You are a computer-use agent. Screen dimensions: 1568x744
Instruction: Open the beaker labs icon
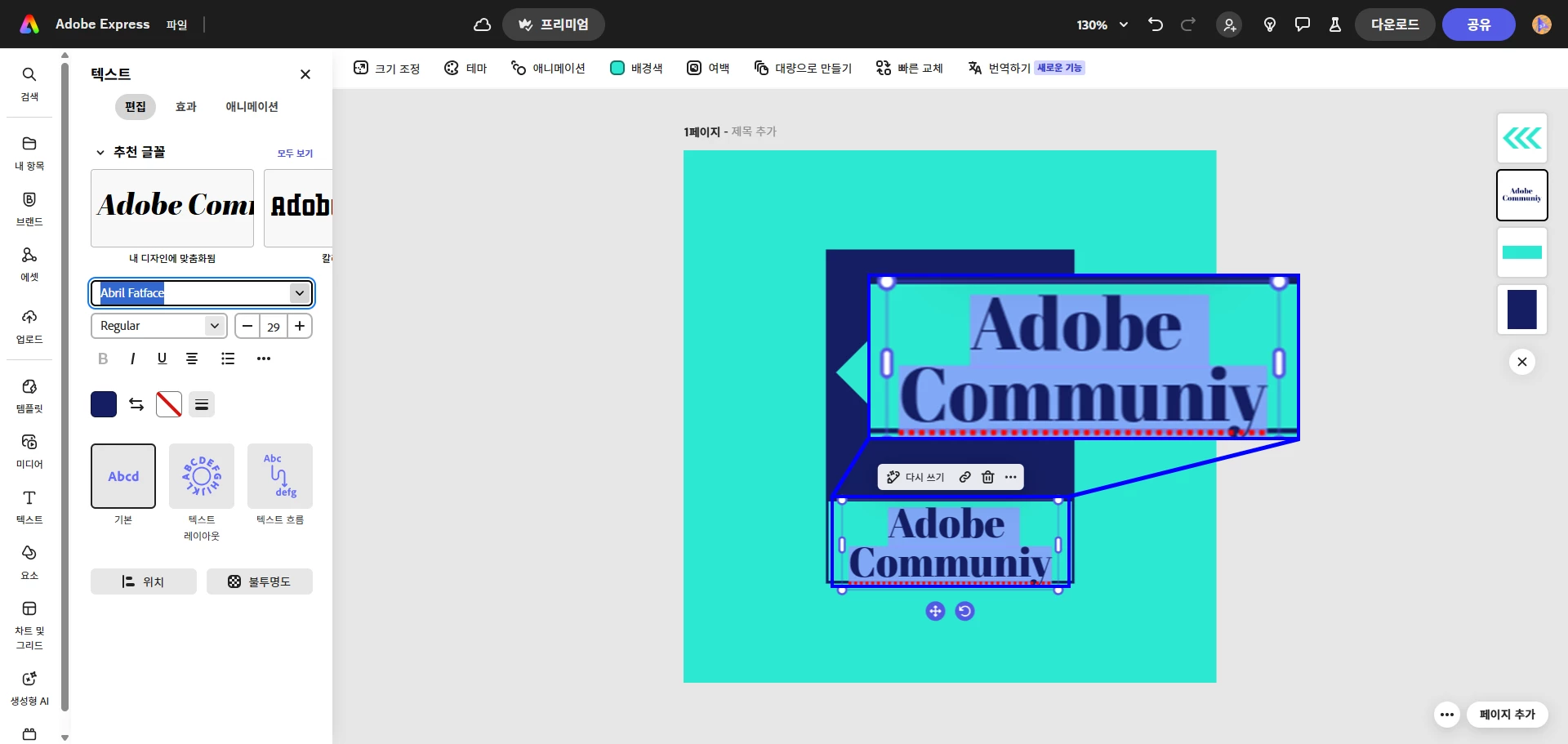(x=1335, y=25)
